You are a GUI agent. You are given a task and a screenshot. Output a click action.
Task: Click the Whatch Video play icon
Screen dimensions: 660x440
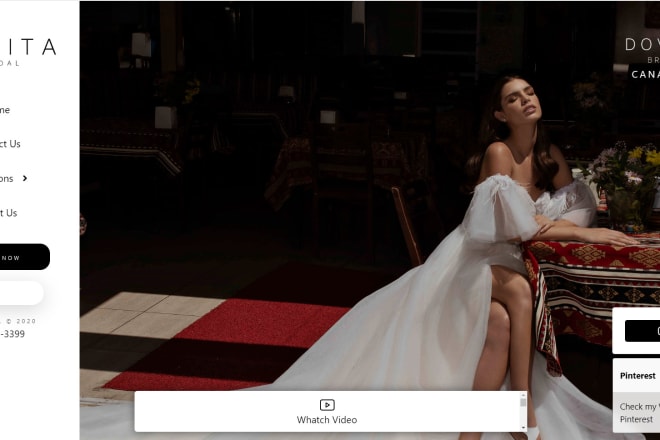[327, 405]
